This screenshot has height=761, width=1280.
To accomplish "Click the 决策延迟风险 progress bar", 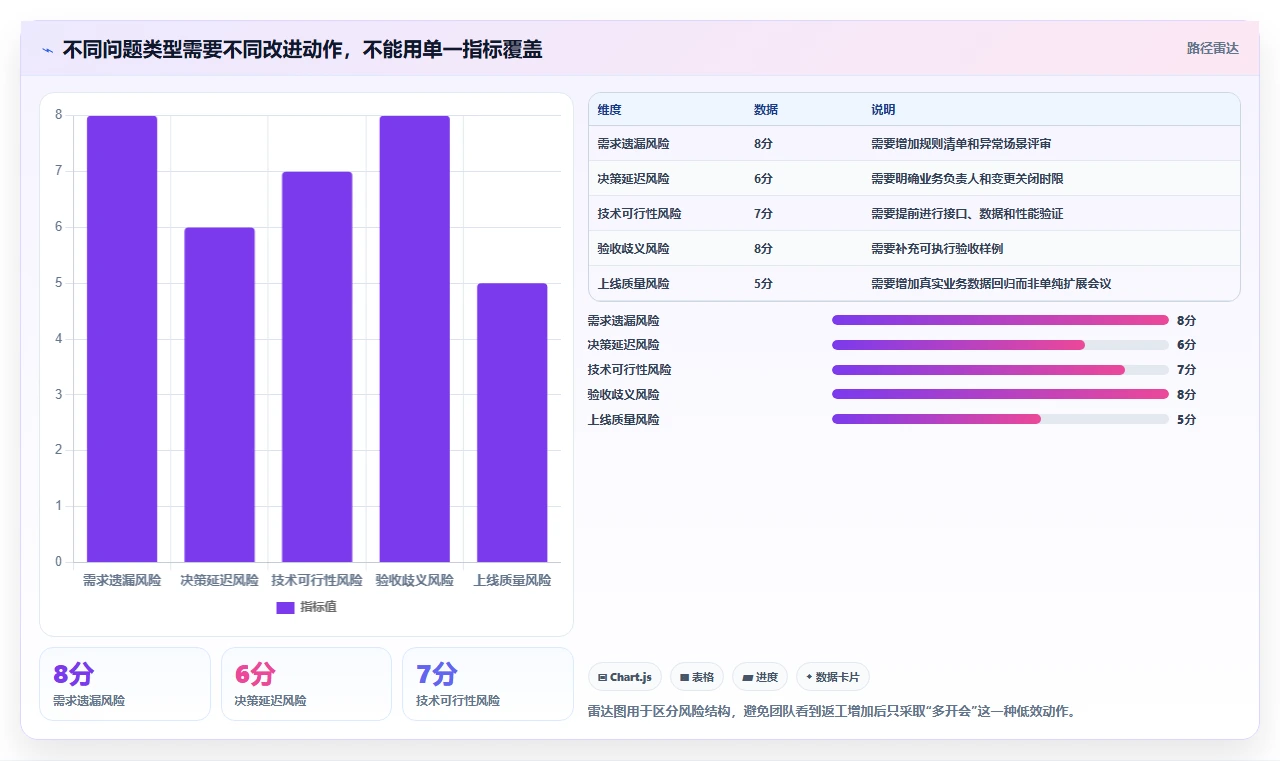I will [x=1000, y=345].
